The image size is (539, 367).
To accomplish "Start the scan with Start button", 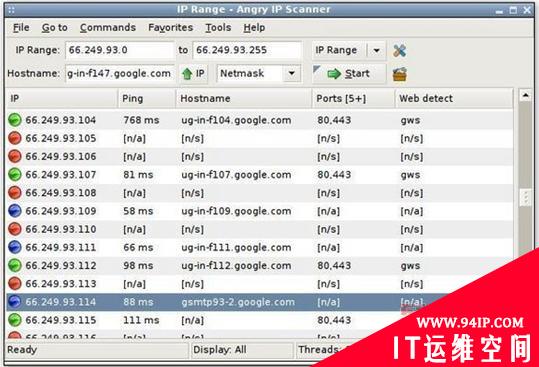I will tap(349, 74).
